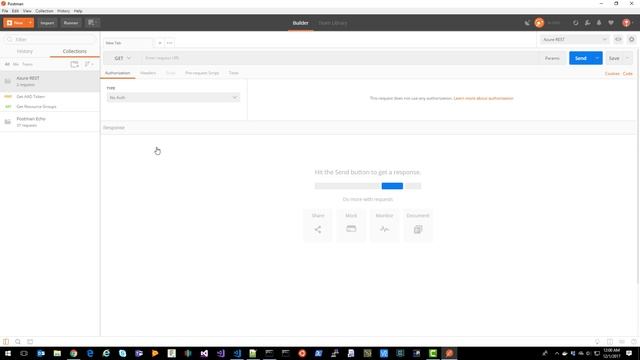Expand the Postman Echo collection
640x360 pixels.
(x=50, y=122)
